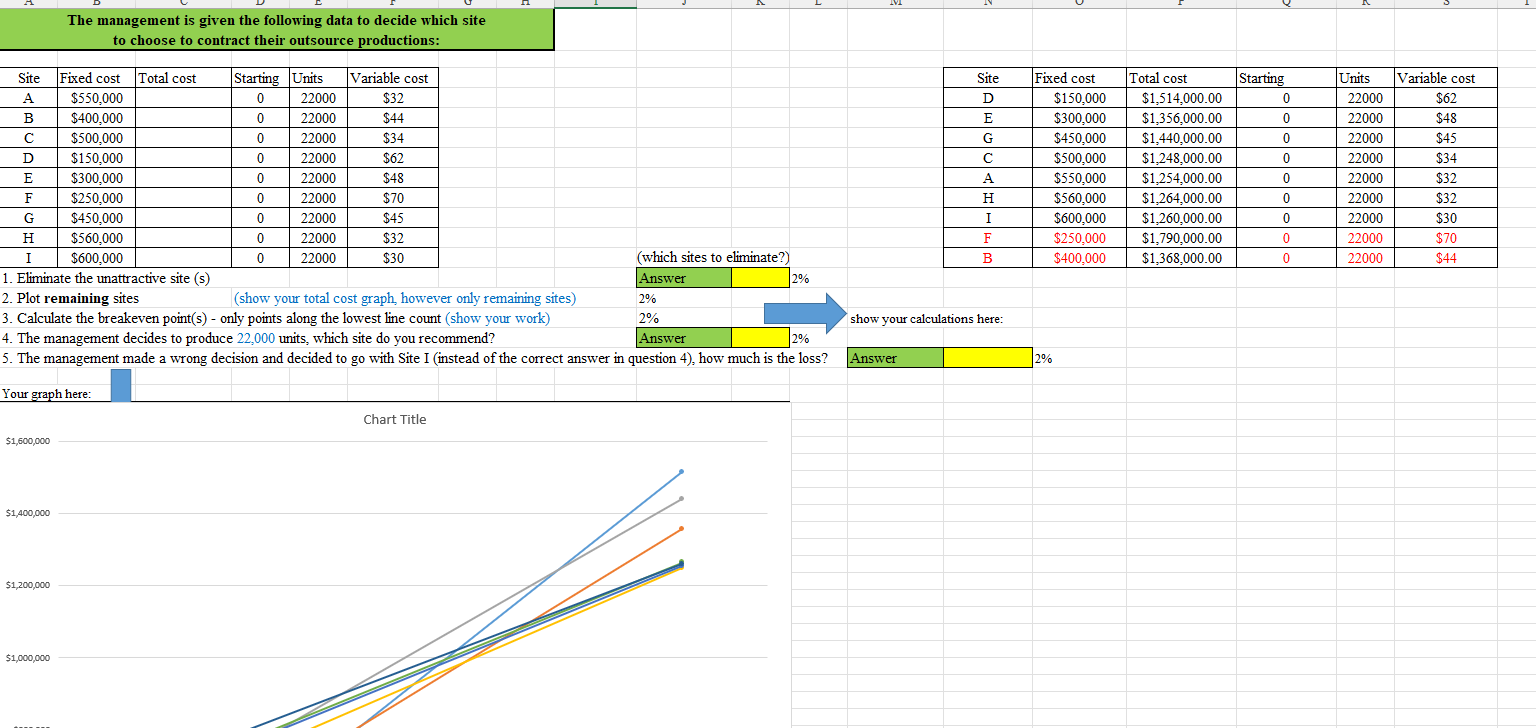Select question 3 about calculating breakeven points
This screenshot has width=1536, height=728.
coord(276,318)
